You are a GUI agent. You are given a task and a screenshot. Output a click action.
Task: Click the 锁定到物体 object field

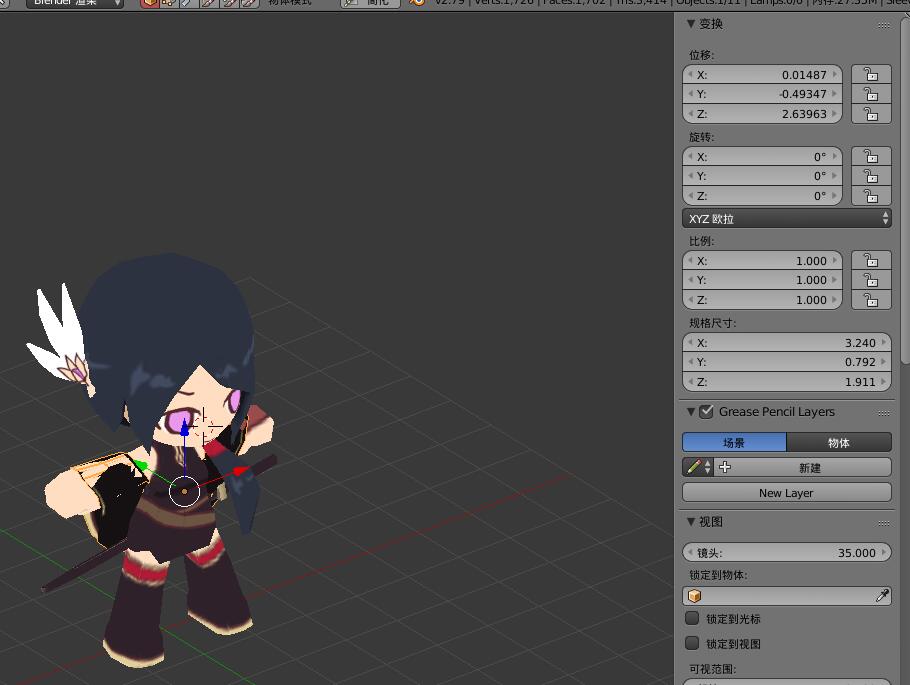(786, 596)
